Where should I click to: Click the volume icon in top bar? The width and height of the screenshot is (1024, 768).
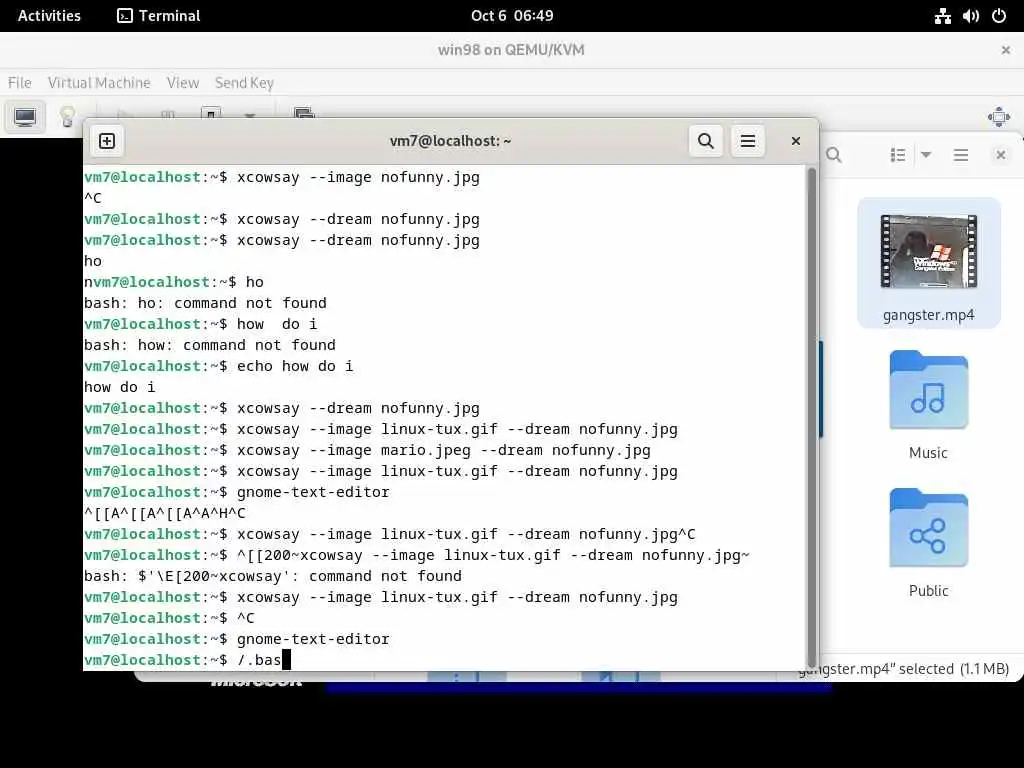tap(970, 16)
